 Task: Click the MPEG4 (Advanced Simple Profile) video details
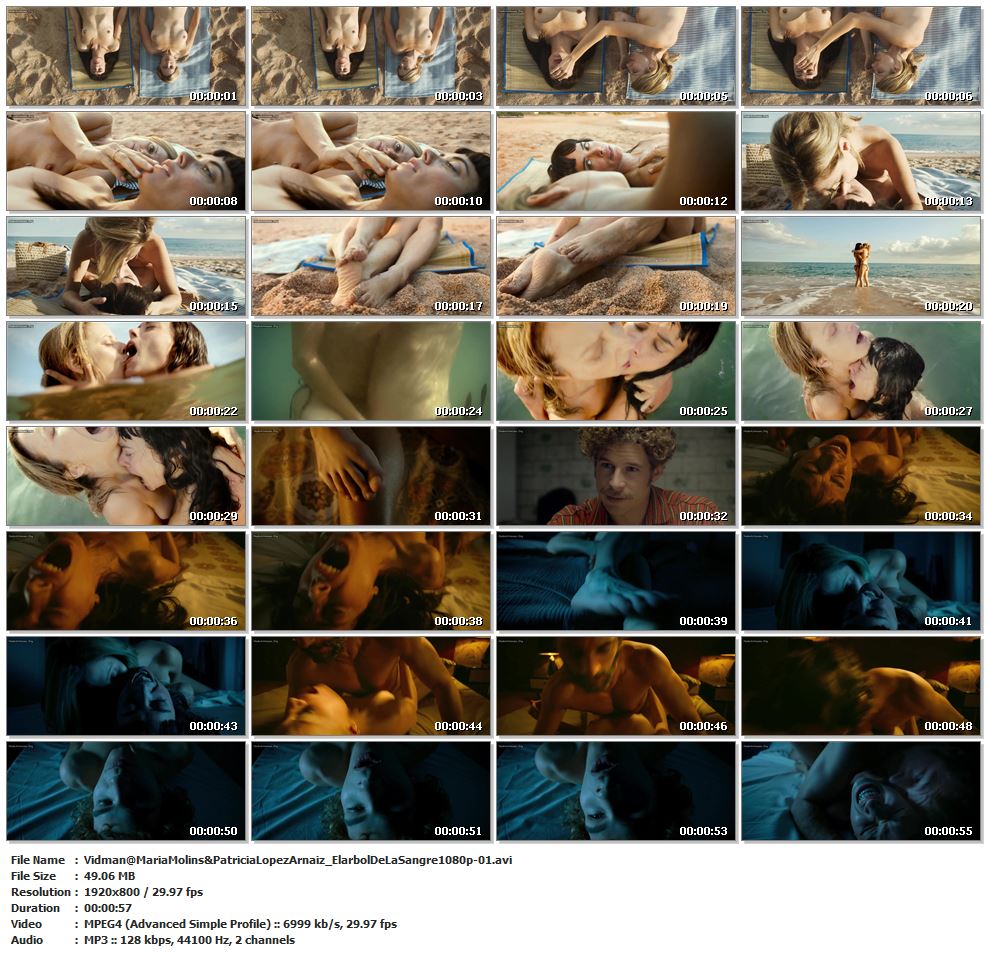240,924
